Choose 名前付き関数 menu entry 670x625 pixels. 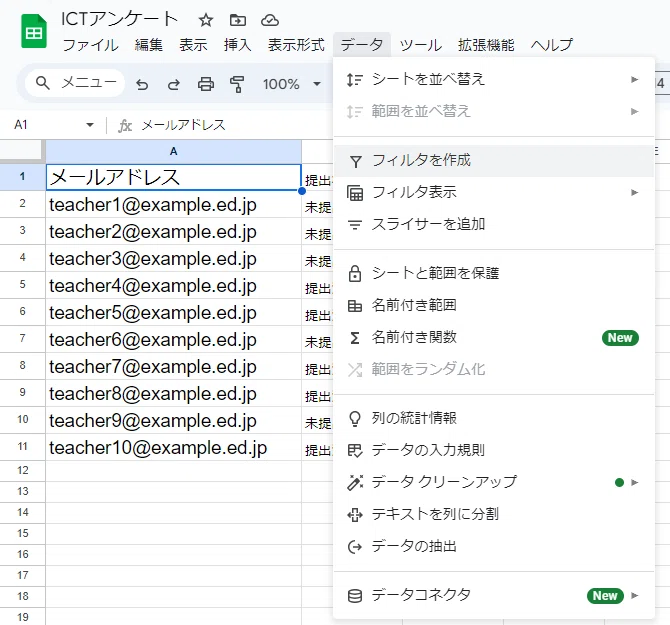[x=494, y=337]
